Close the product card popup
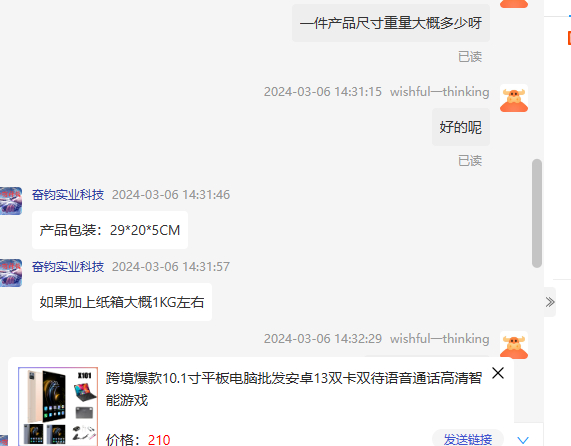 pos(498,373)
